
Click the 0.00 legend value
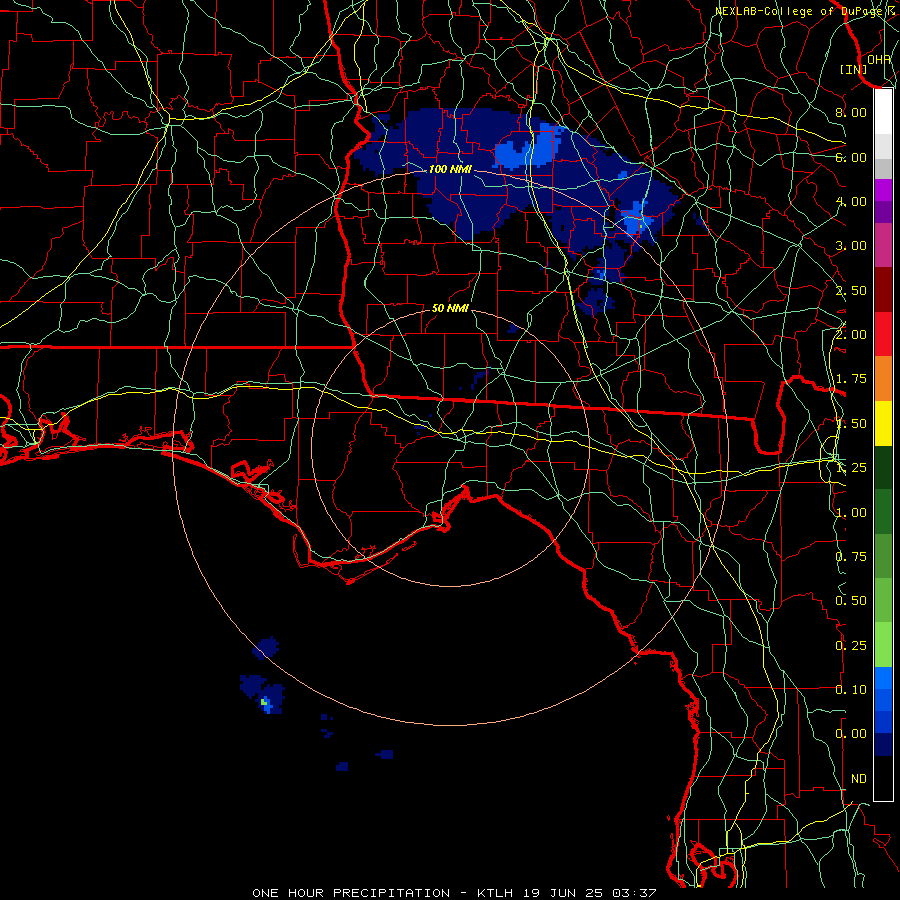click(851, 734)
